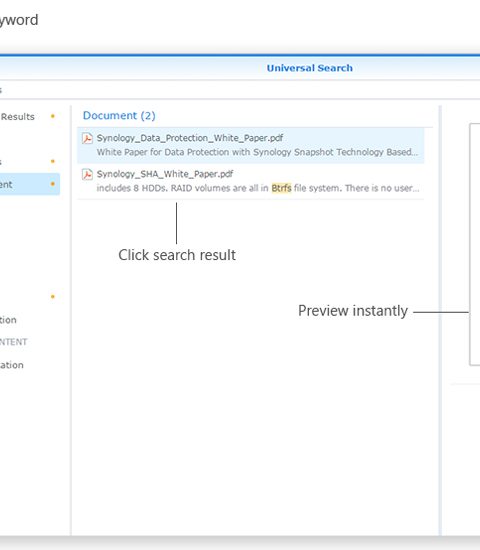480x550 pixels.
Task: Click the preview pane box at right
Action: (x=475, y=244)
